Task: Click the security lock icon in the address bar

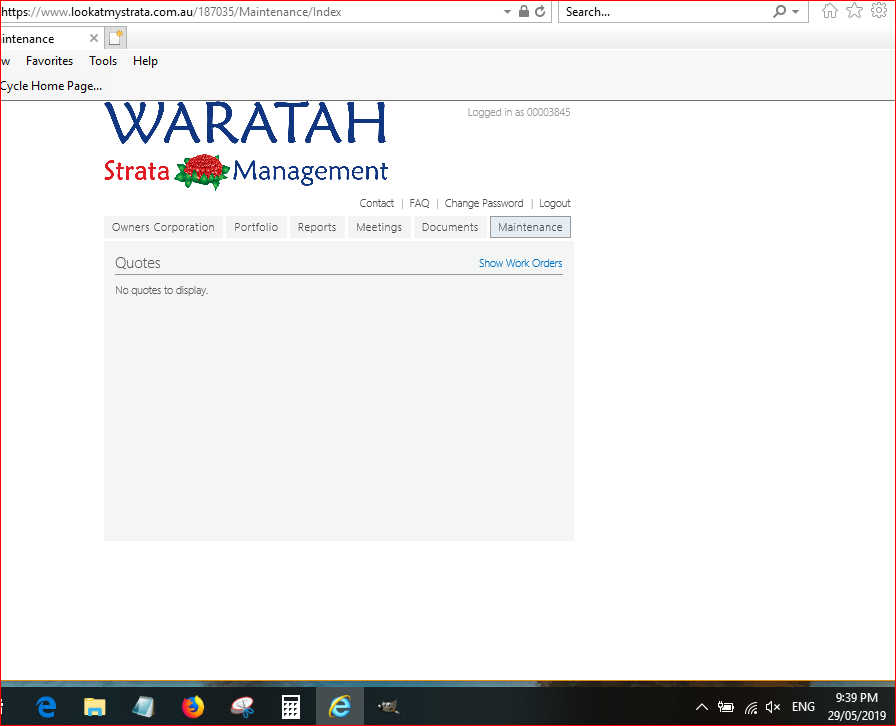Action: [x=523, y=11]
